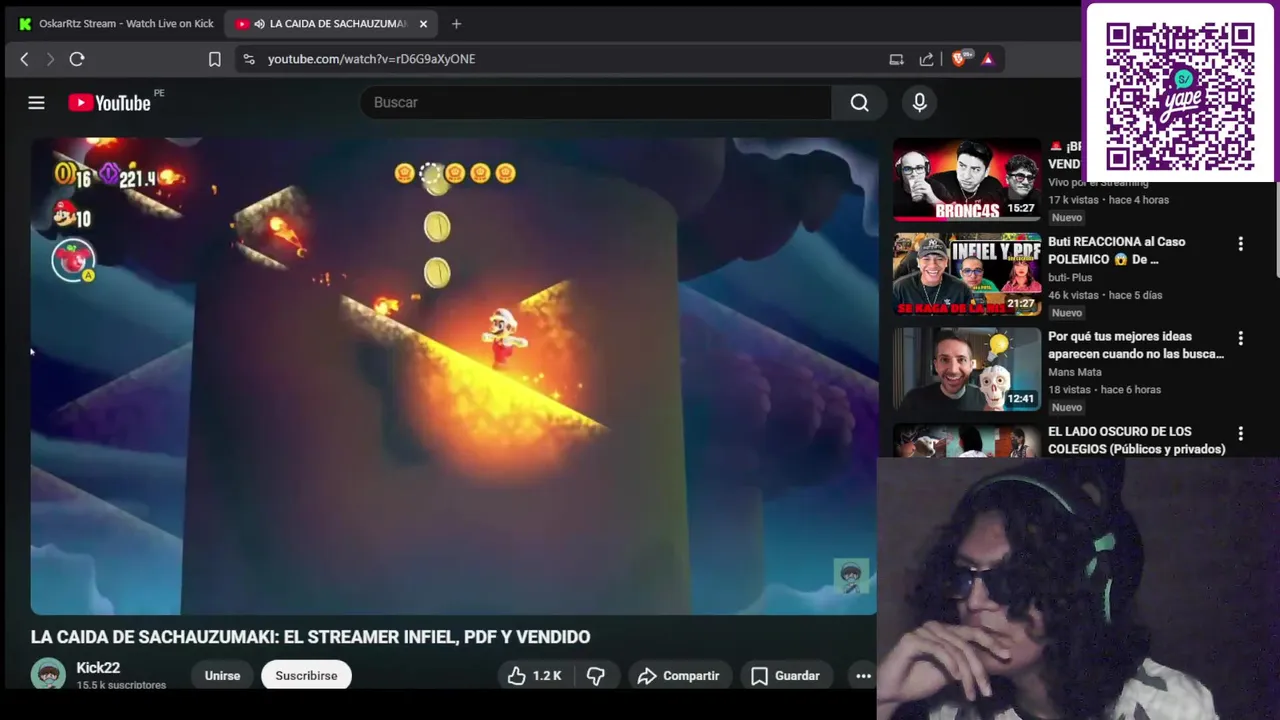Save video with Guardar button
The image size is (1280, 720).
tap(785, 676)
